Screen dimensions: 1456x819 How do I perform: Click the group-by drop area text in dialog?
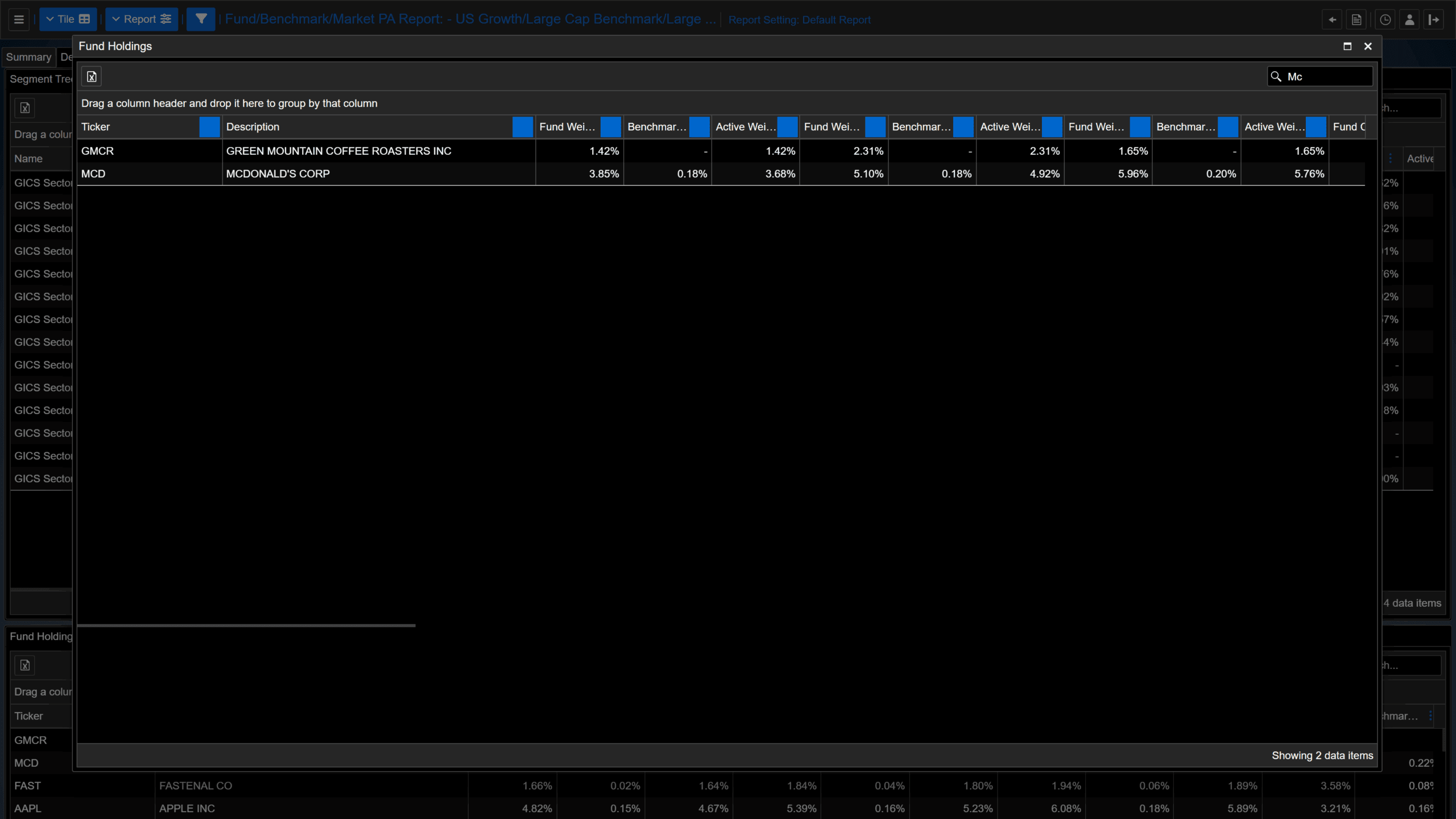point(229,104)
